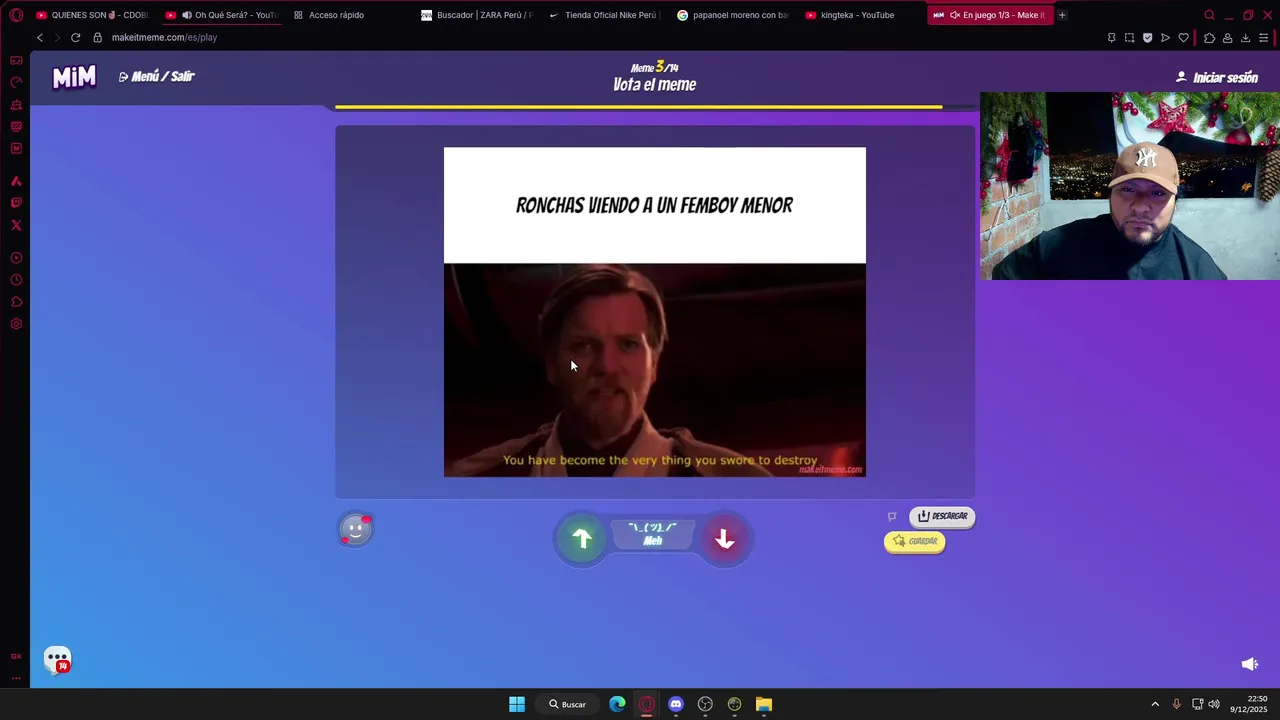The height and width of the screenshot is (720, 1280).
Task: Open the taskbar clock showing 22:50
Action: point(1250,704)
